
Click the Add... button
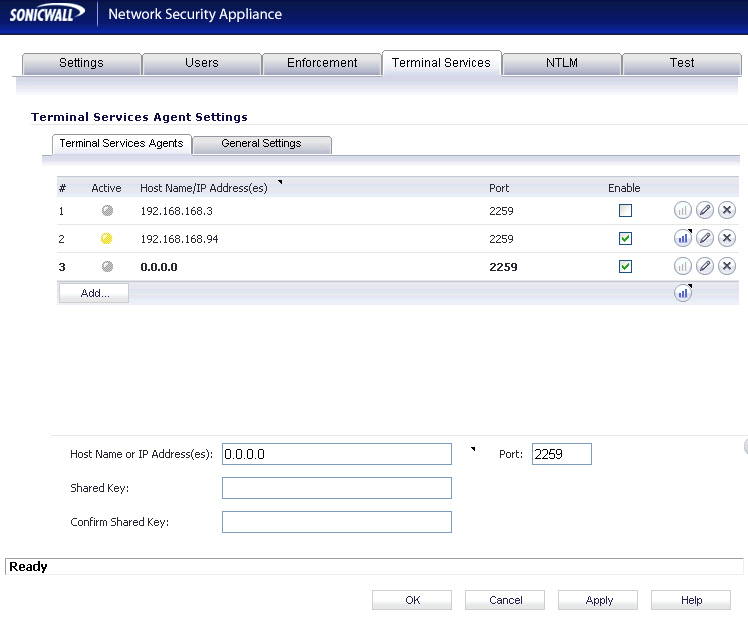[x=94, y=293]
